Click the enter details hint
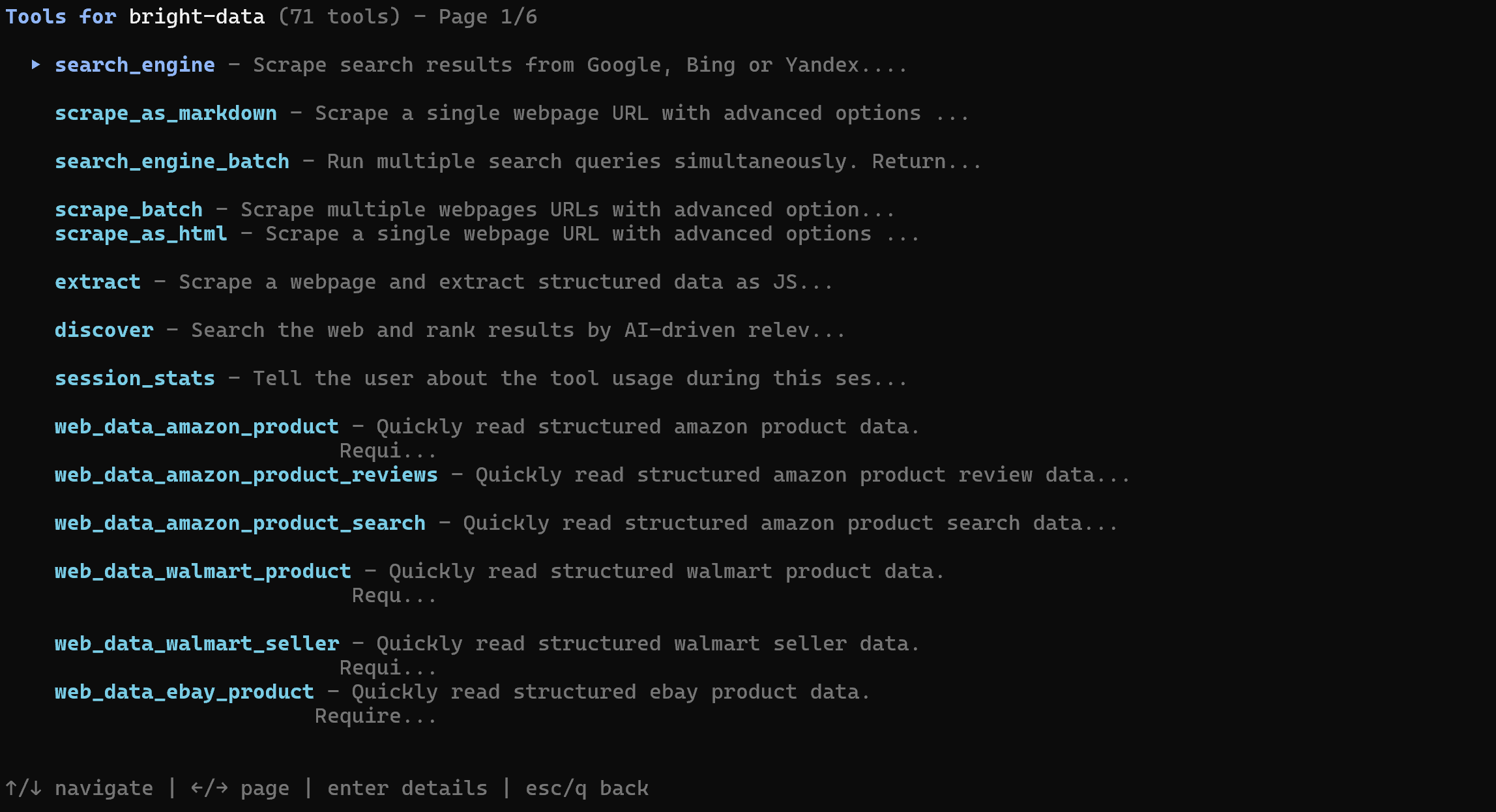This screenshot has height=812, width=1496. 407,789
